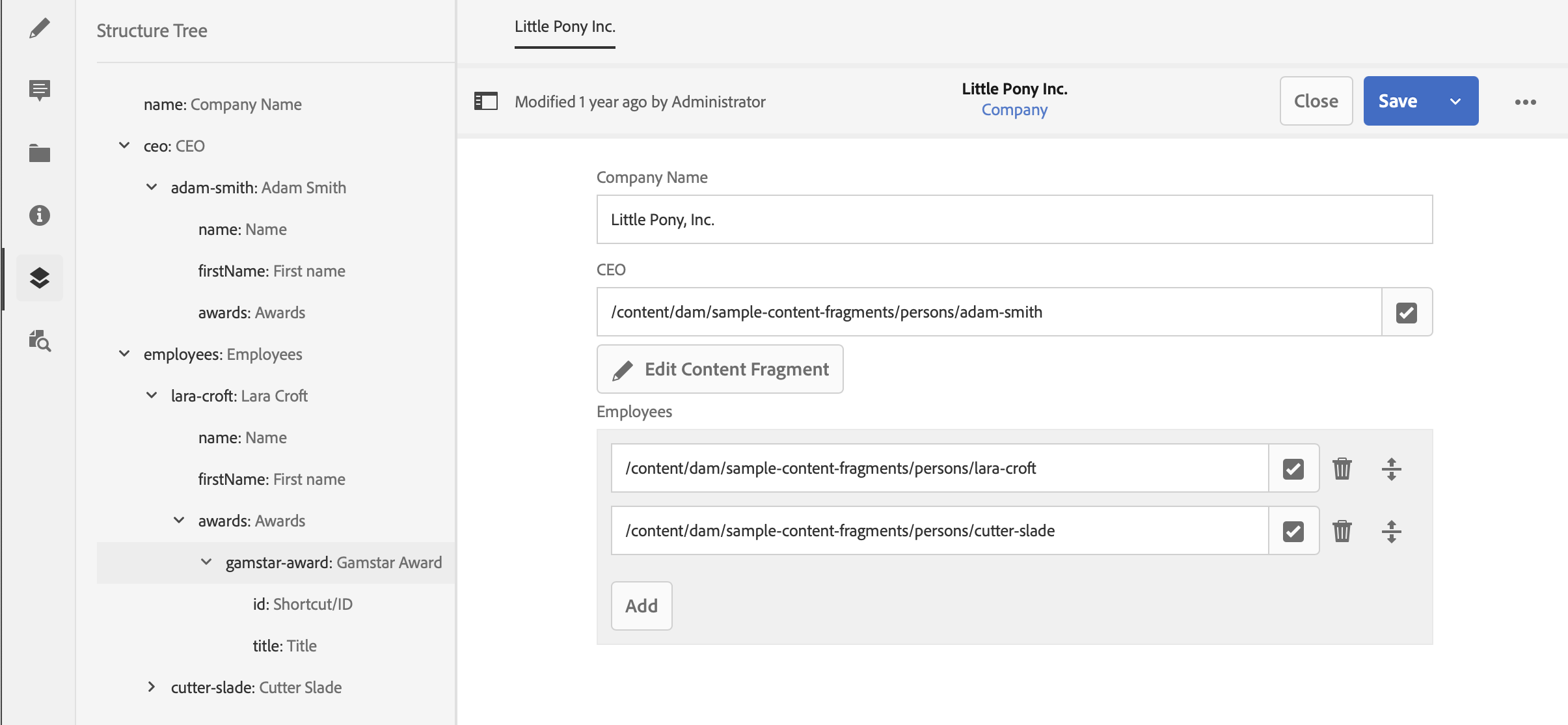Toggle the checkbox beside the cutter-slade path
1568x725 pixels.
tap(1293, 531)
